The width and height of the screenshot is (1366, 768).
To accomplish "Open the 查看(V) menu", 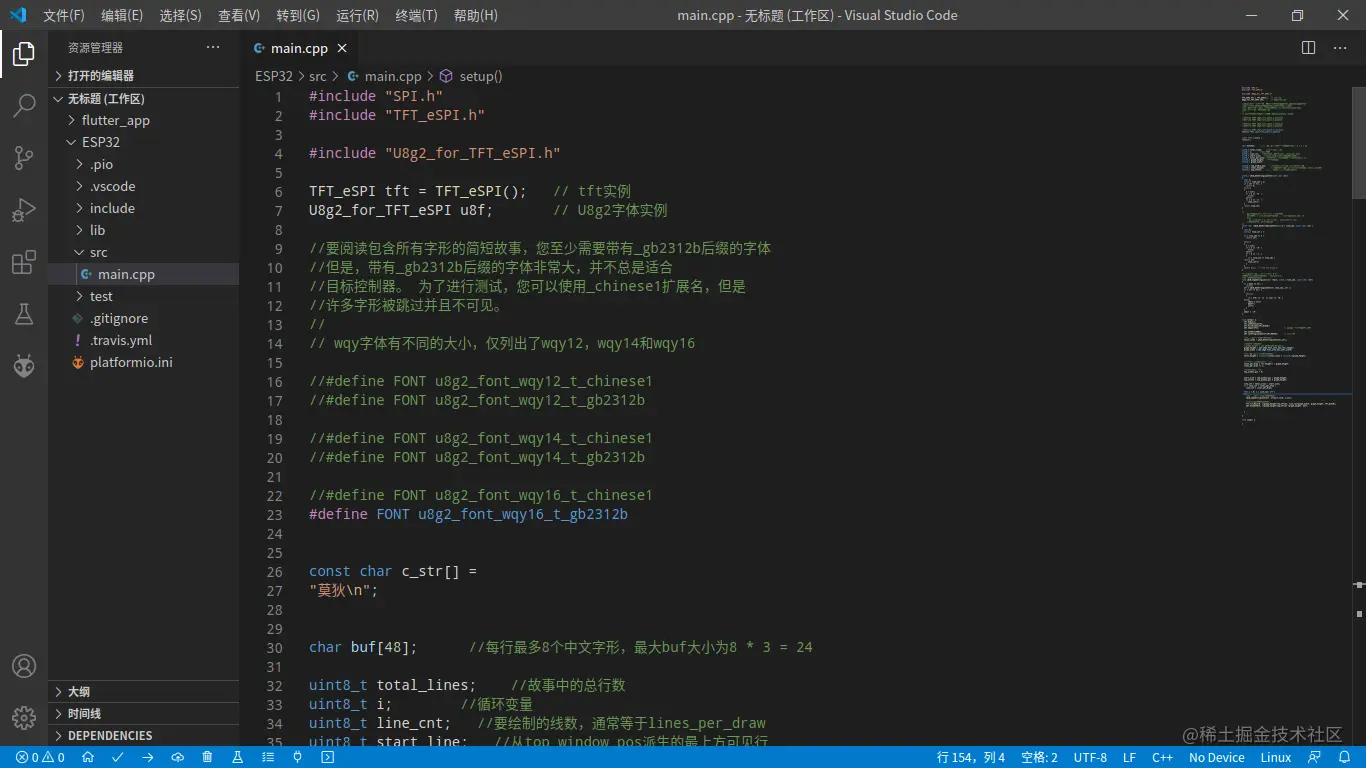I will (239, 15).
